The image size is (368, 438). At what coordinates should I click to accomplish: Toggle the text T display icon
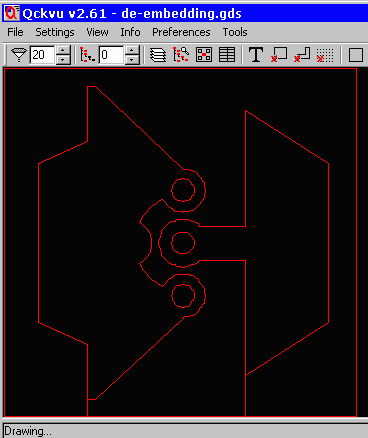[x=256, y=54]
